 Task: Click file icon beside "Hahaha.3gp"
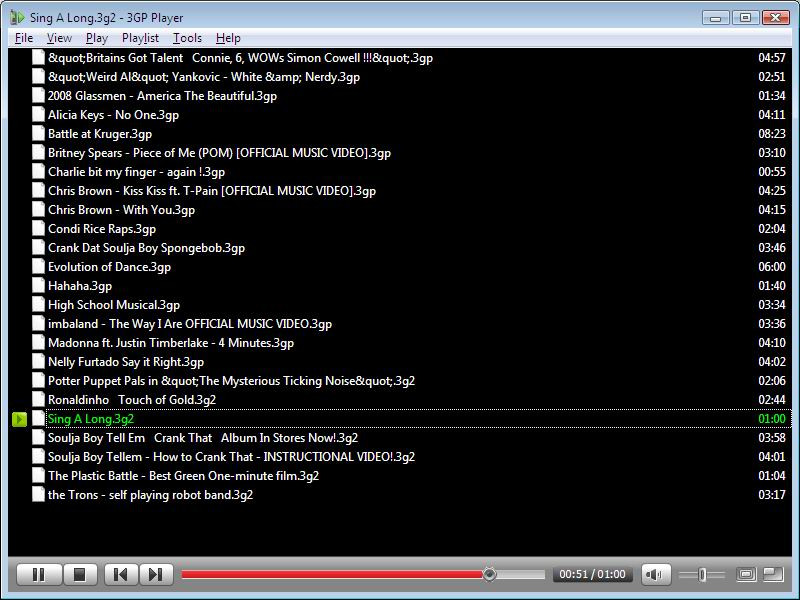point(38,286)
